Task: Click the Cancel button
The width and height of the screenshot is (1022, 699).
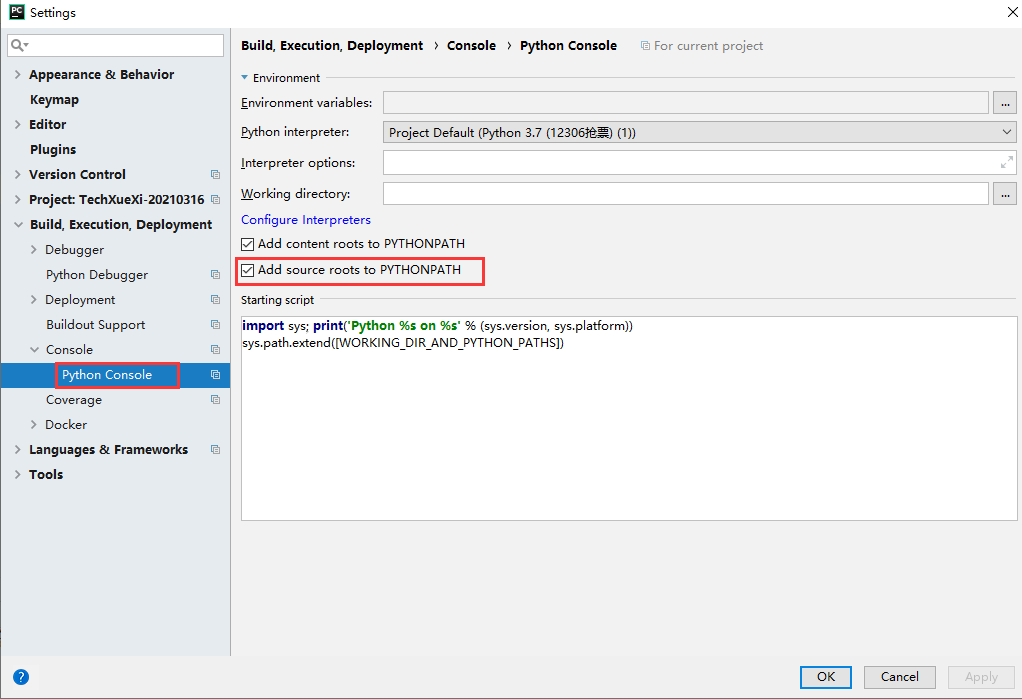Action: click(x=899, y=677)
